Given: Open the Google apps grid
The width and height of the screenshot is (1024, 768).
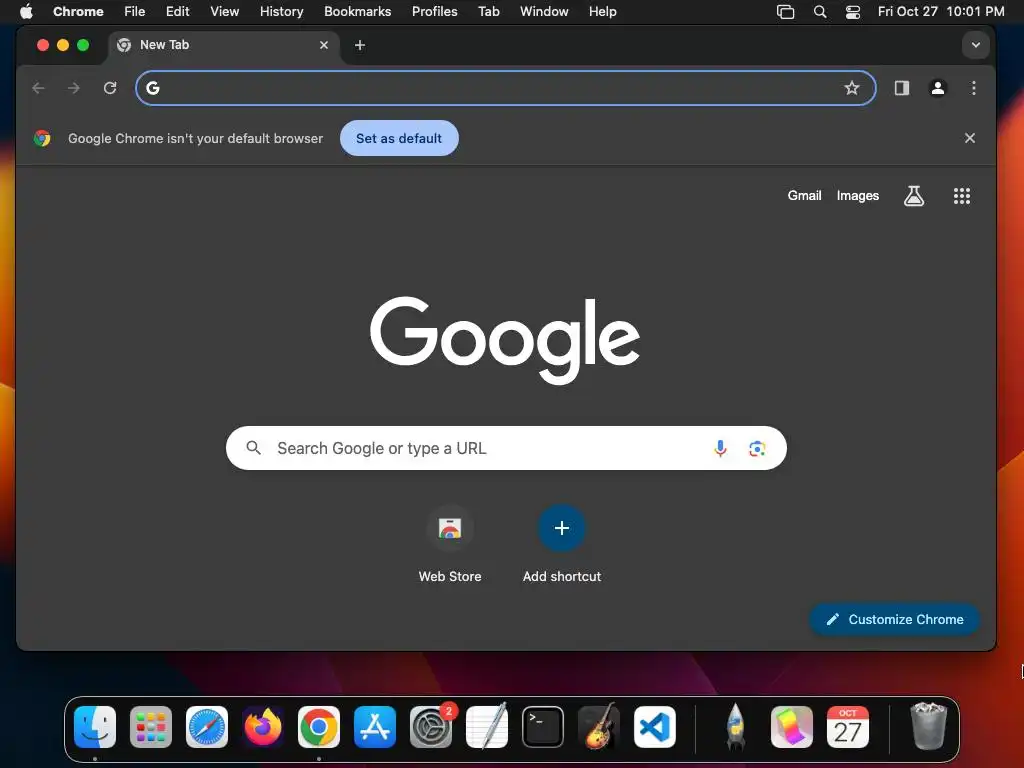Looking at the screenshot, I should pos(961,195).
